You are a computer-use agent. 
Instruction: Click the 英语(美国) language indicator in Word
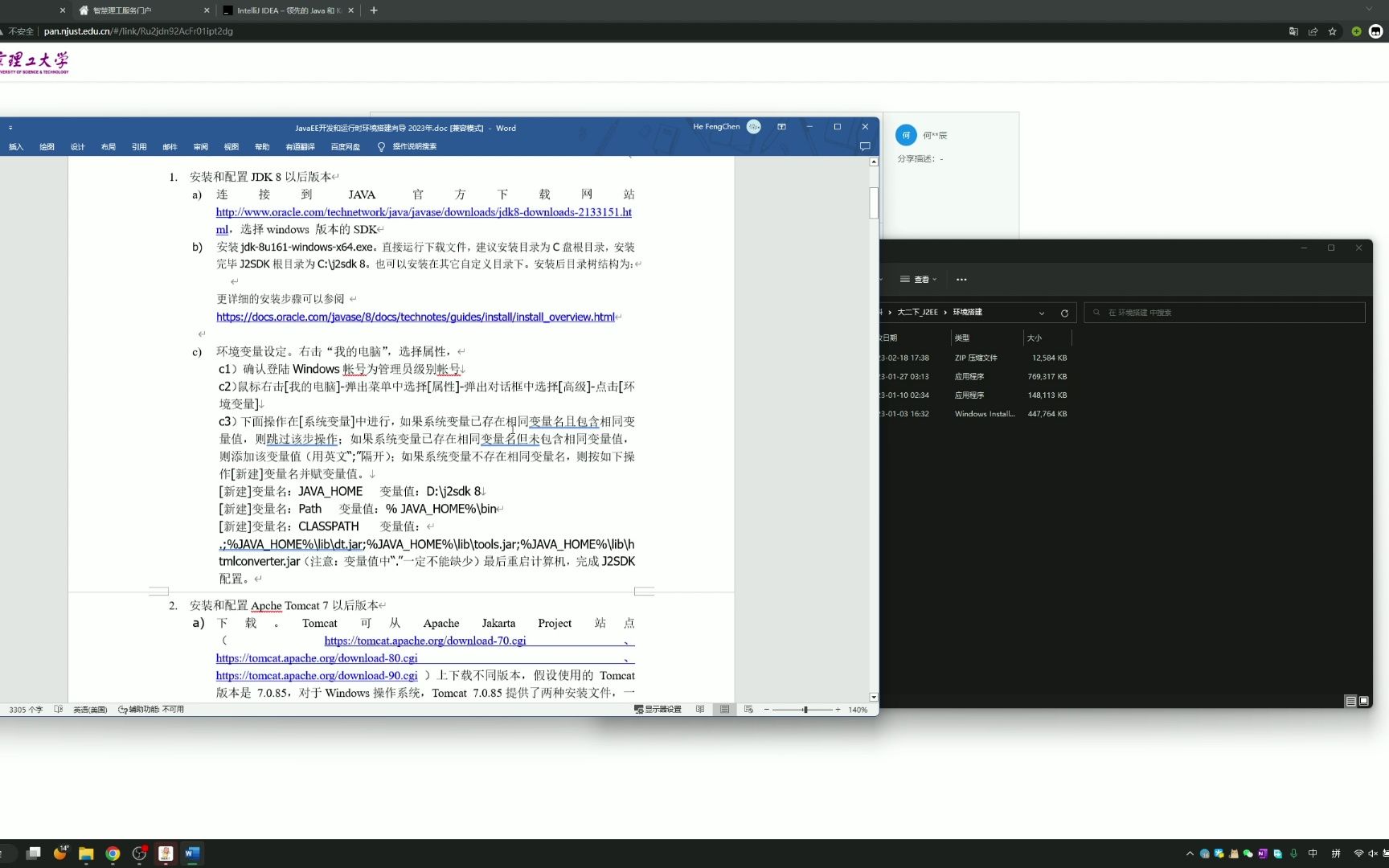90,710
